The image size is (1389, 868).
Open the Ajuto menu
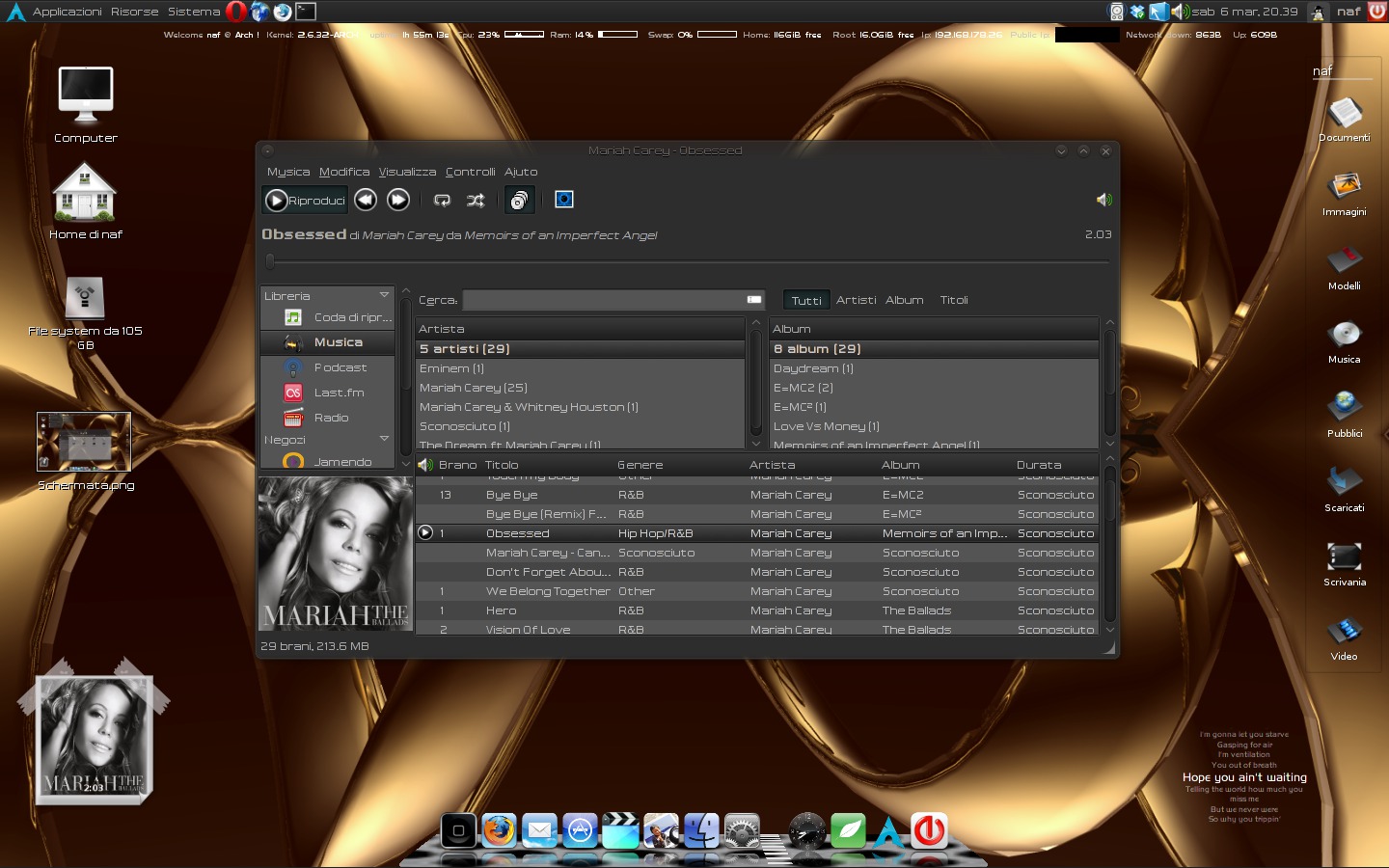pyautogui.click(x=521, y=172)
